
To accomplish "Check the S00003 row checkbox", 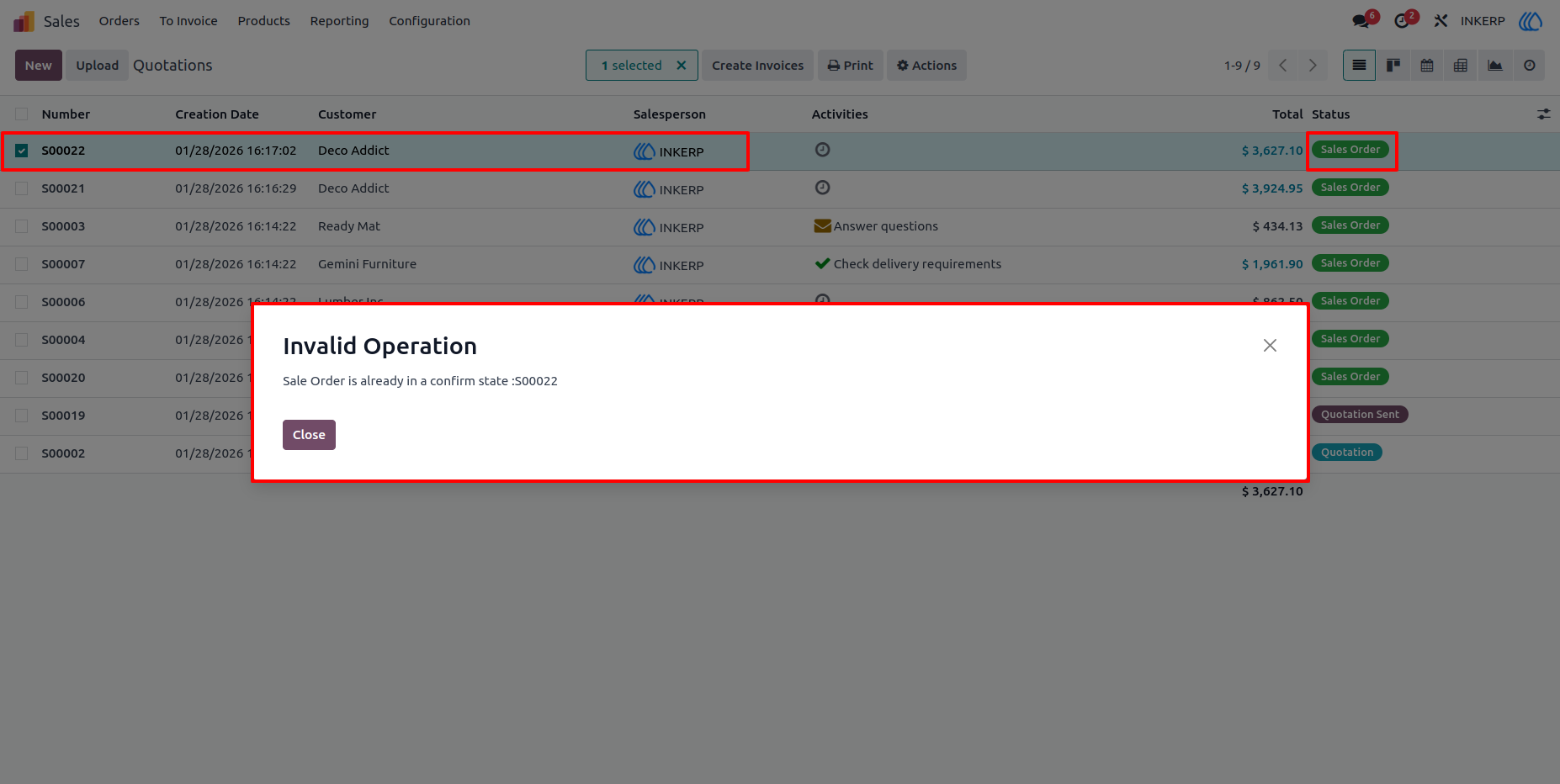I will point(22,226).
